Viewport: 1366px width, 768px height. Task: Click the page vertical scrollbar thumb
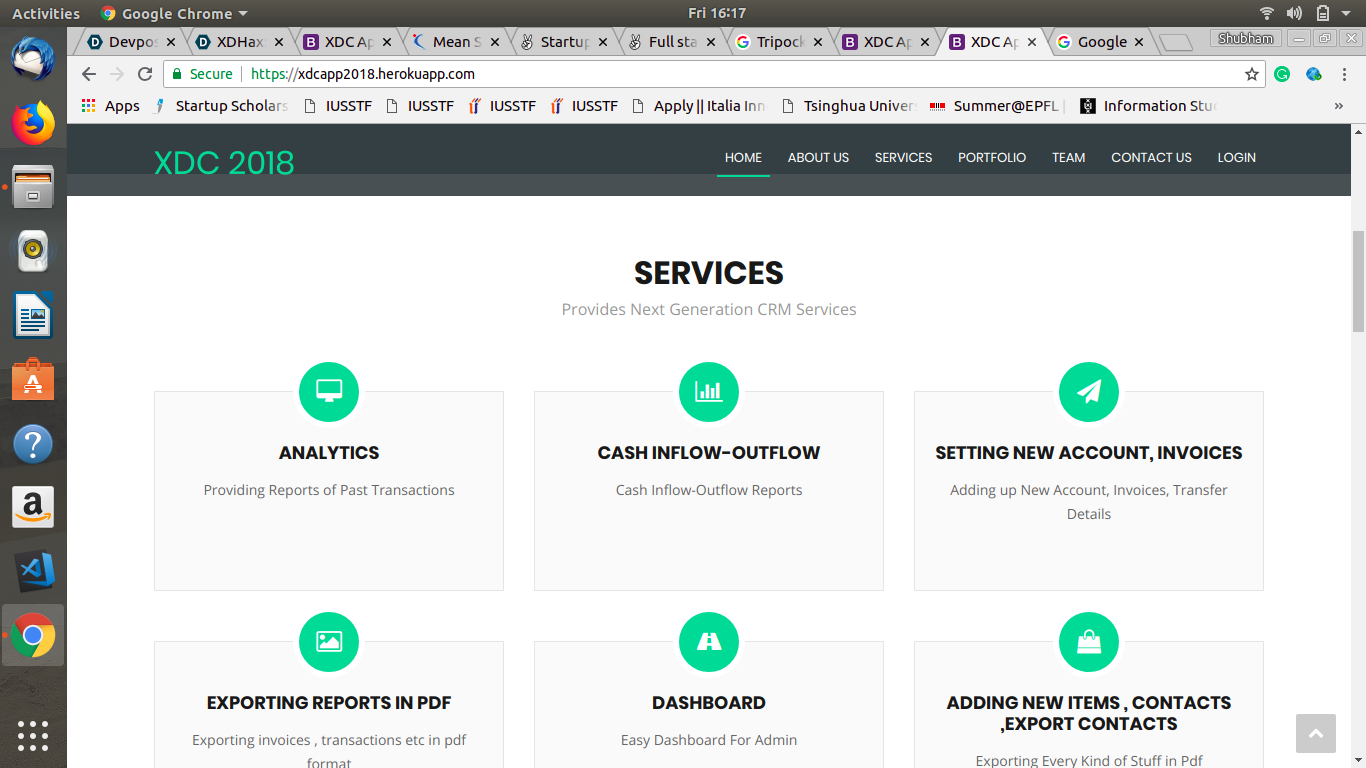click(1358, 281)
